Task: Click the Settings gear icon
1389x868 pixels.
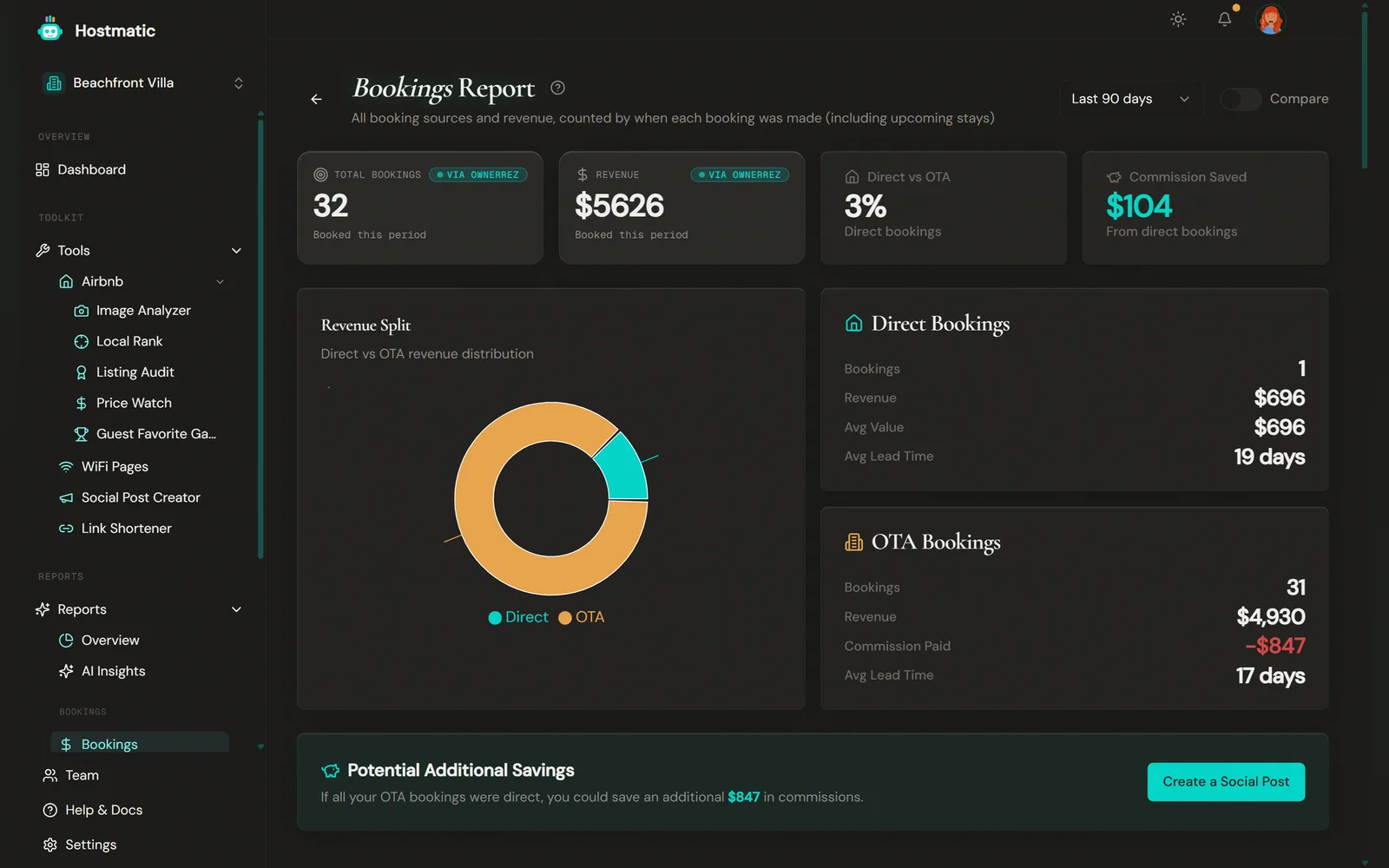Action: click(50, 845)
